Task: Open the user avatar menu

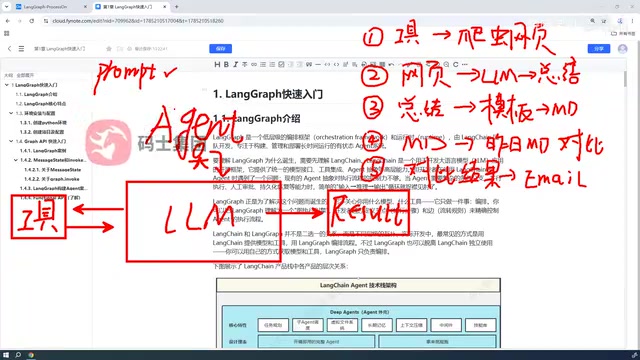Action: click(x=622, y=49)
